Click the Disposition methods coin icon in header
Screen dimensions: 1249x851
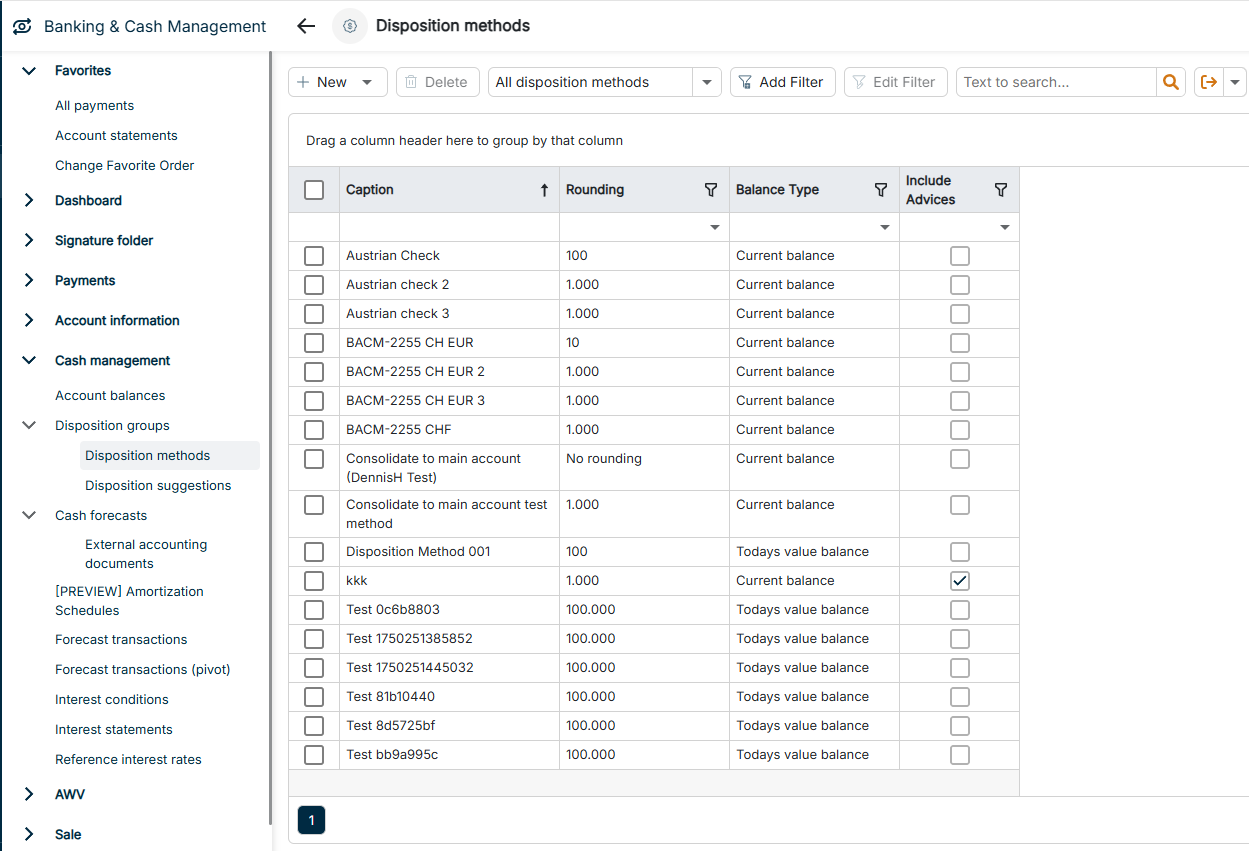pos(350,27)
